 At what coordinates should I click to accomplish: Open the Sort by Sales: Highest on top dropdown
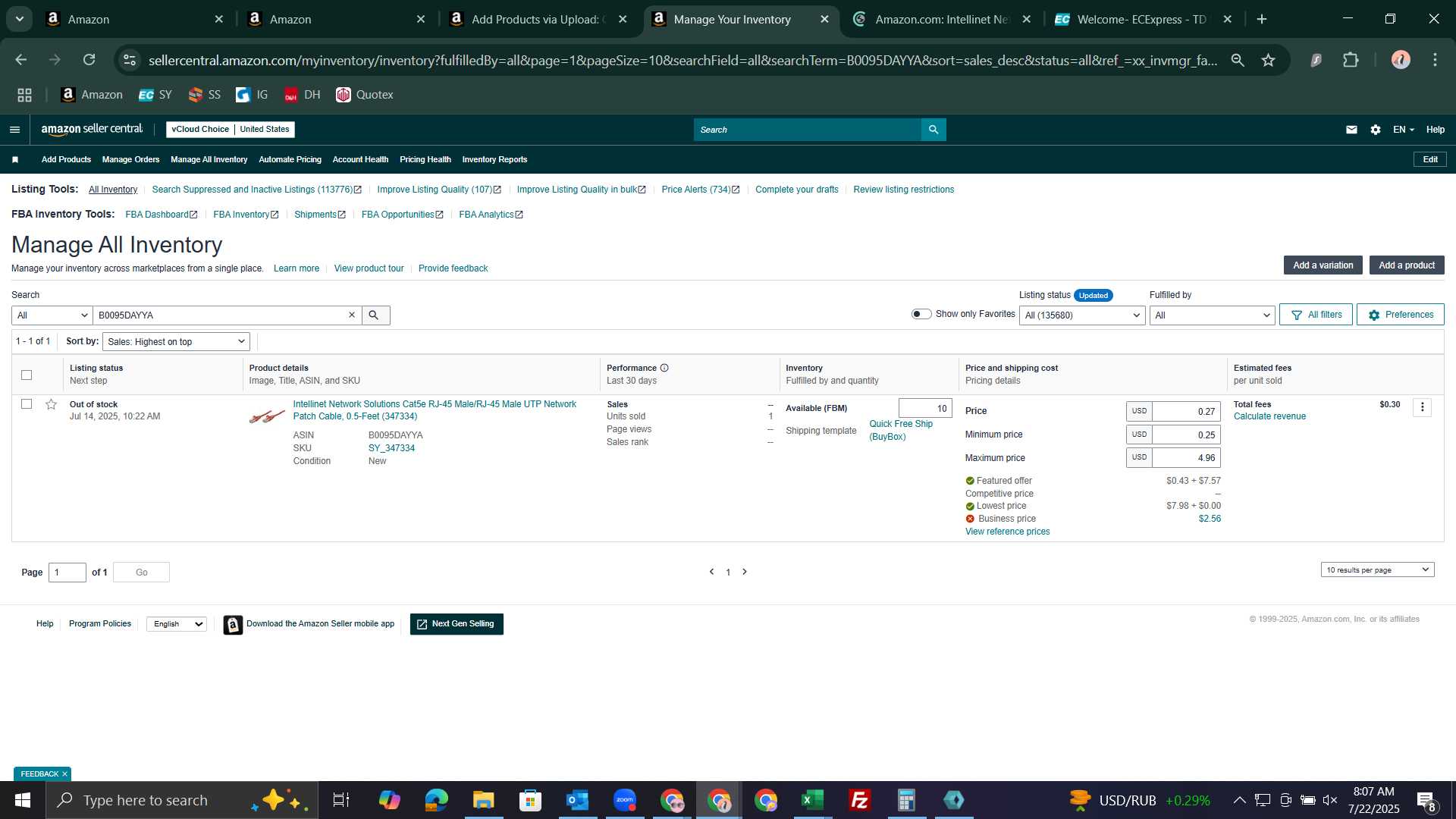click(176, 342)
